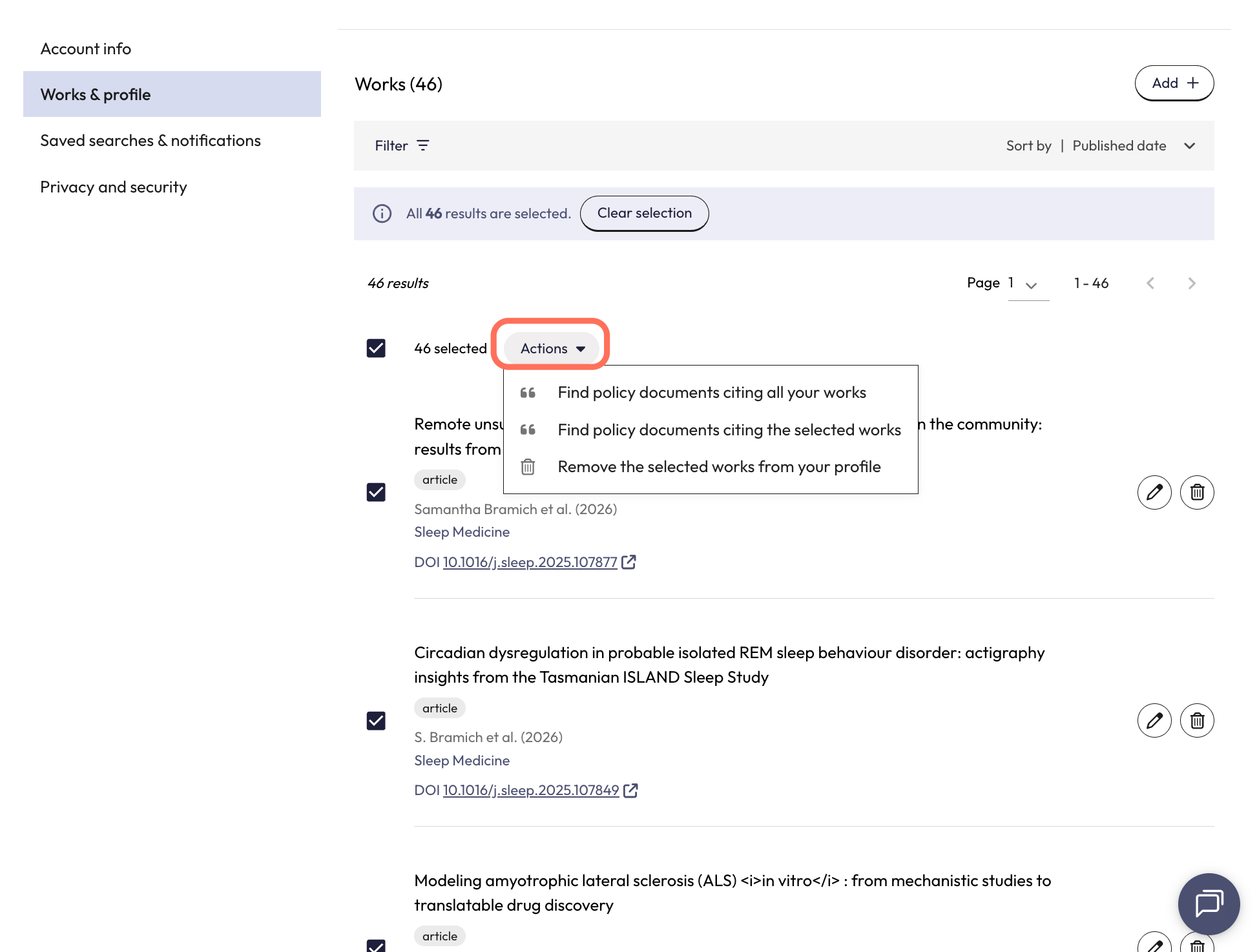Click external link icon after DOI 107877
This screenshot has width=1257, height=952.
(628, 562)
